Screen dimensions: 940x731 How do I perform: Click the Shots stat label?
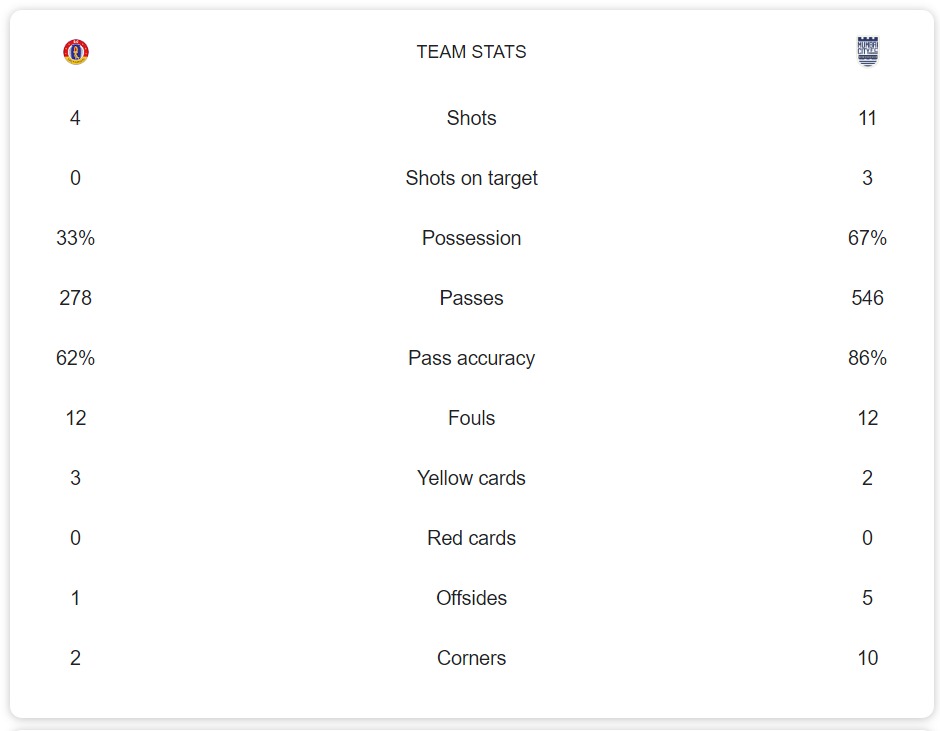pos(471,118)
